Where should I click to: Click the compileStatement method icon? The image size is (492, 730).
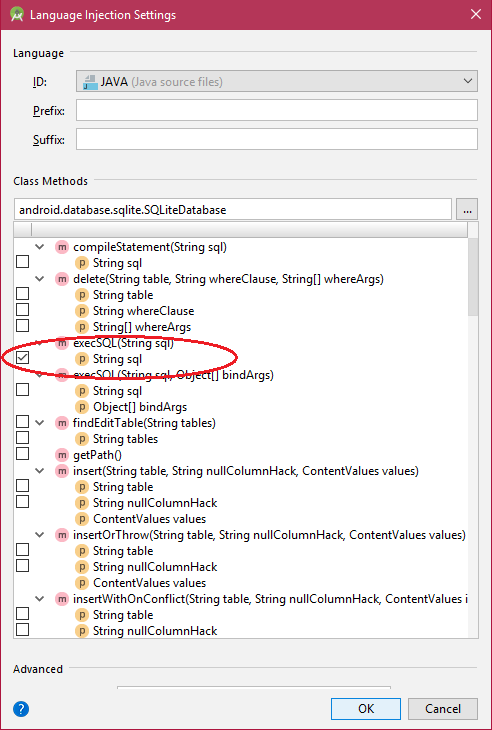[x=61, y=247]
